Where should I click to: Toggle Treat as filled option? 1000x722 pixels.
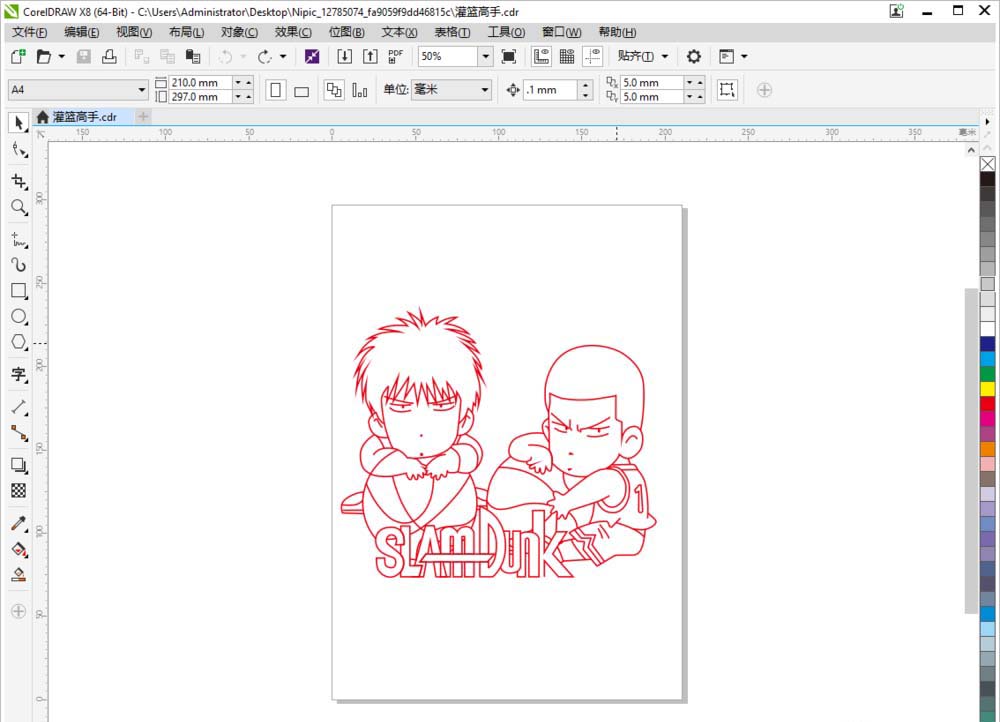[x=726, y=90]
